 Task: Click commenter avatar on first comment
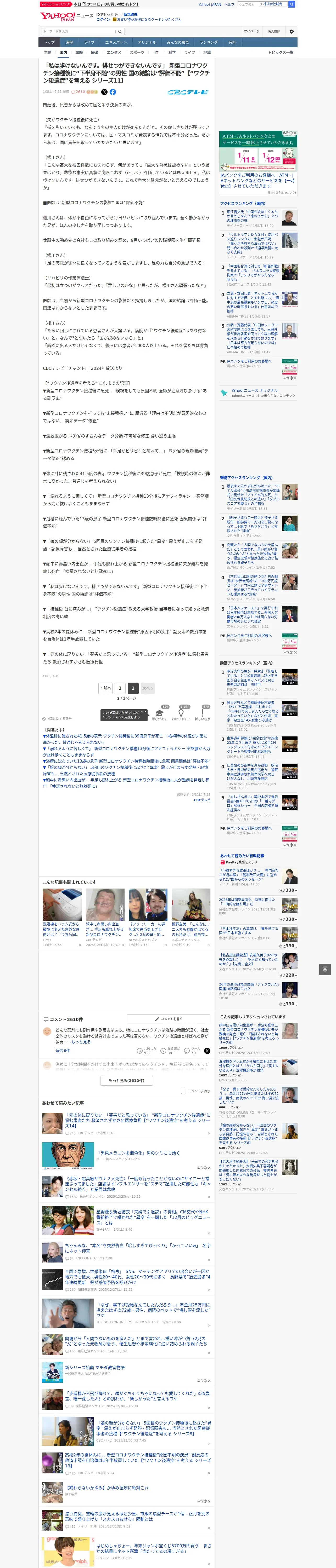point(47,1031)
